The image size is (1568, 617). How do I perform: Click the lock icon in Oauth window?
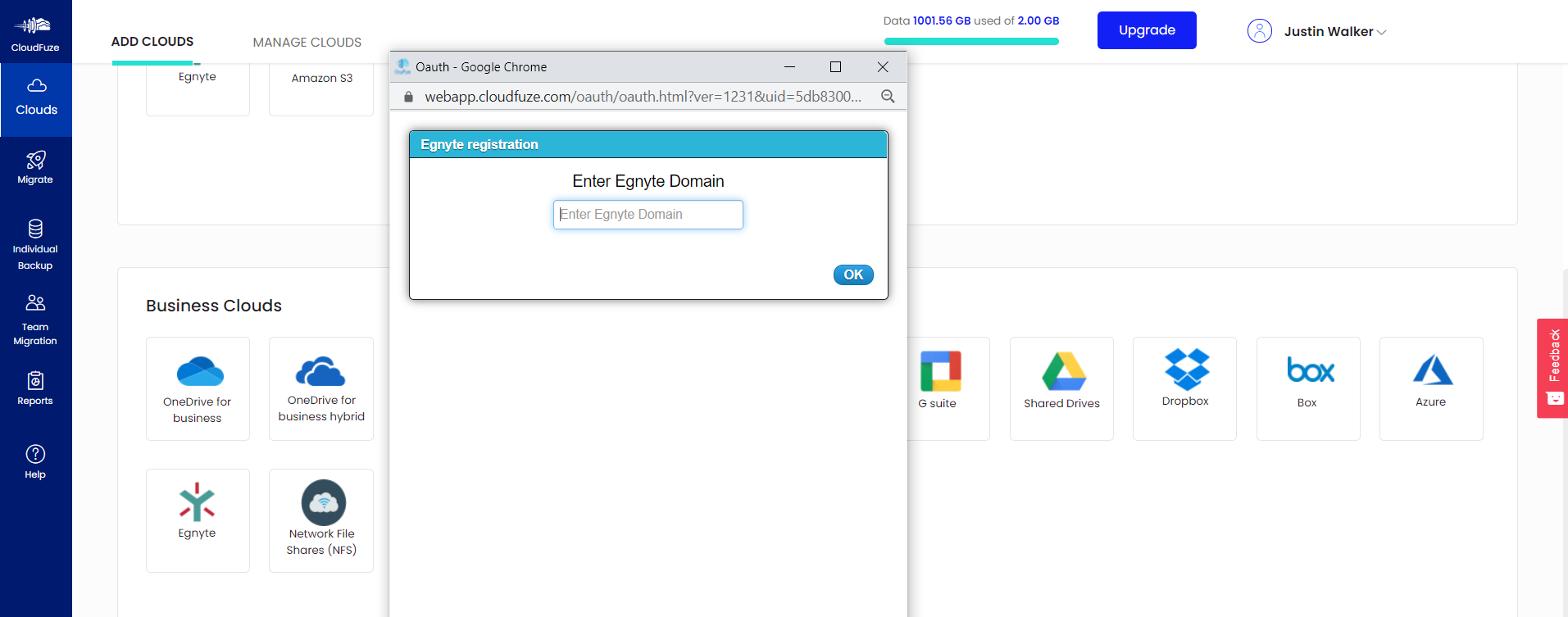point(408,97)
